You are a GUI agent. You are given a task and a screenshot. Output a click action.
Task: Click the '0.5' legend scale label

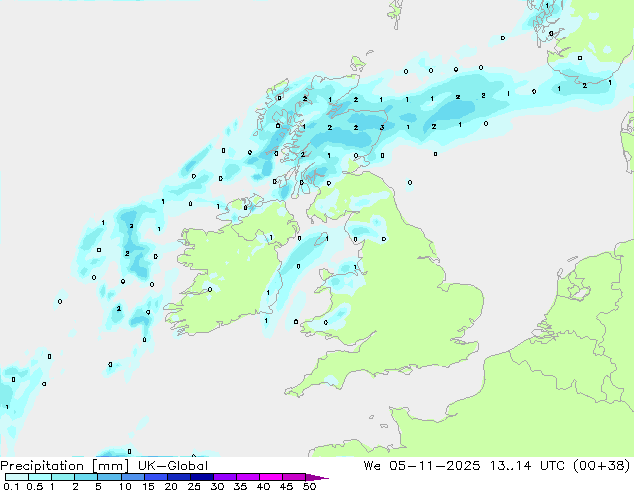click(35, 486)
